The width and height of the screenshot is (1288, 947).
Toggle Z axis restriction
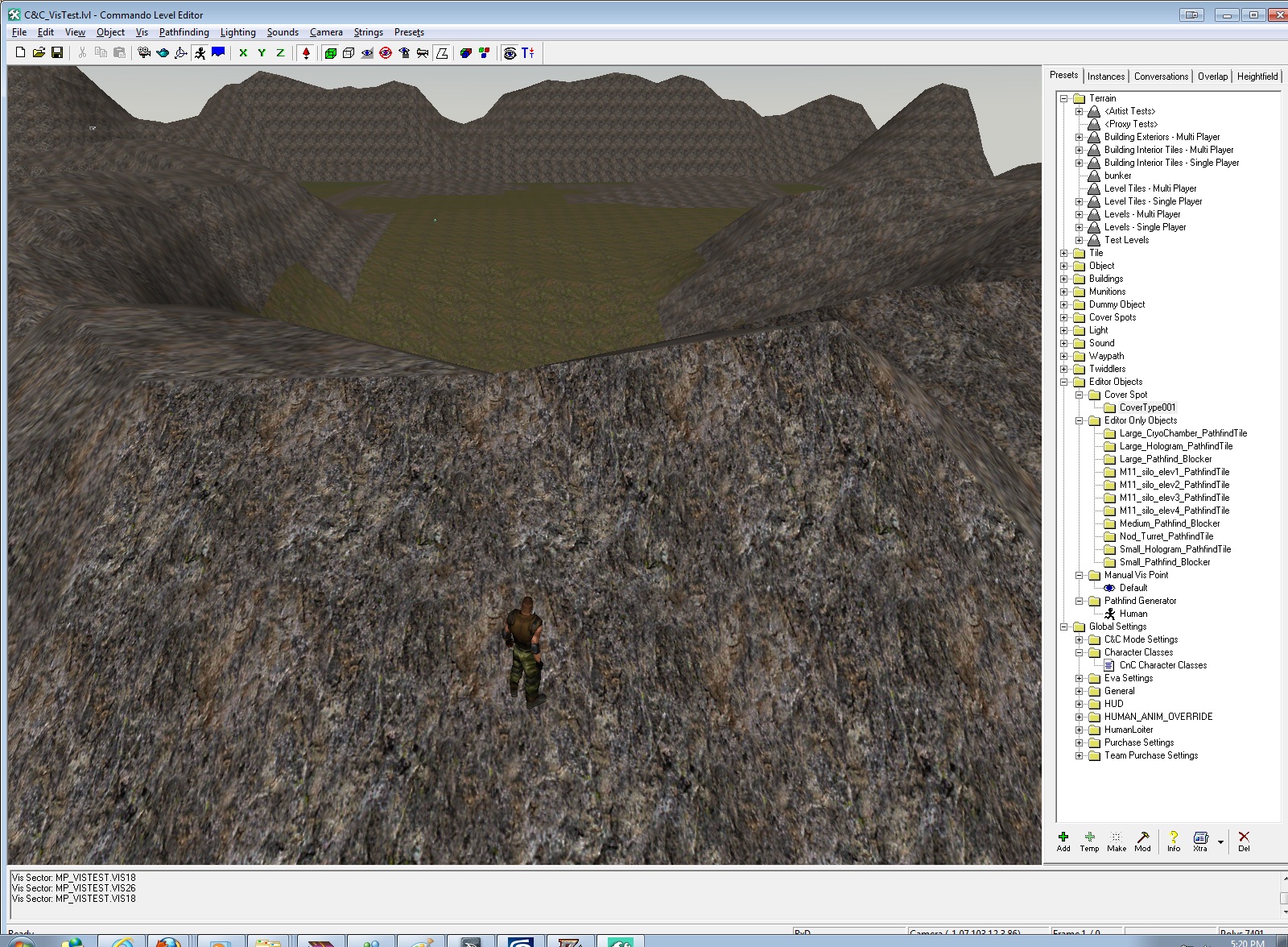(280, 53)
